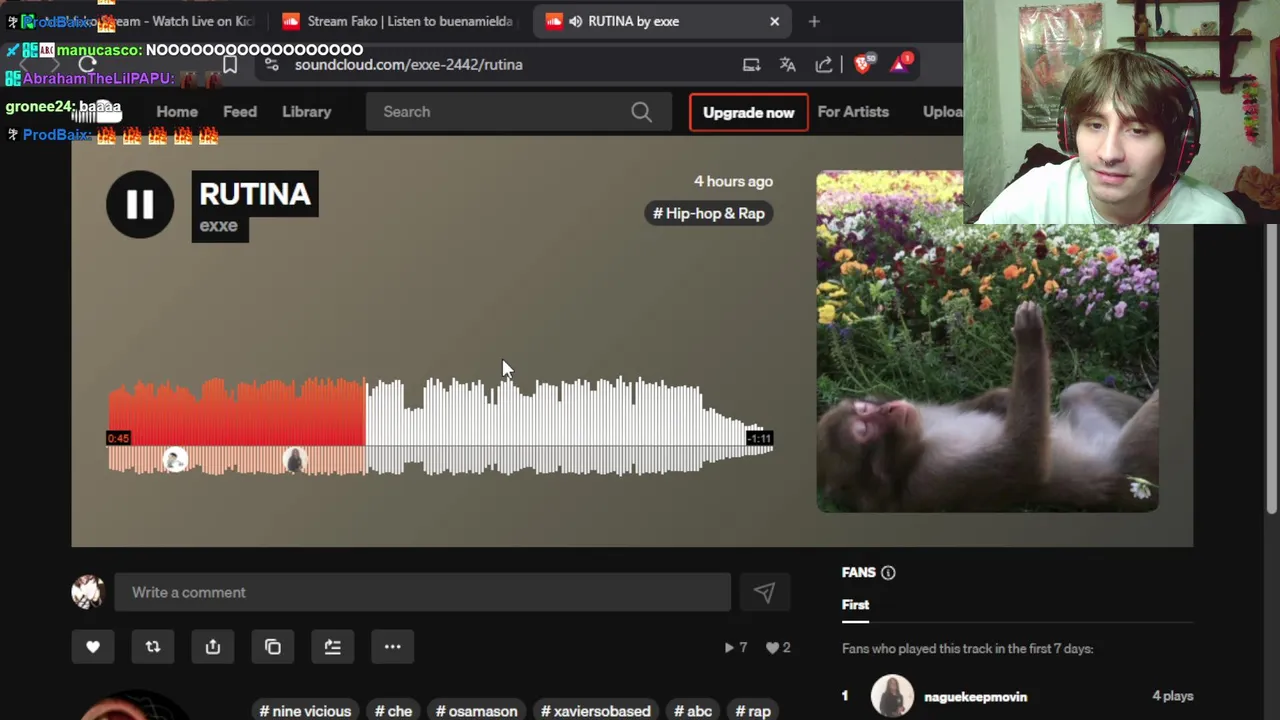Pause the RUTINA track
This screenshot has width=1280, height=720.
click(x=140, y=204)
